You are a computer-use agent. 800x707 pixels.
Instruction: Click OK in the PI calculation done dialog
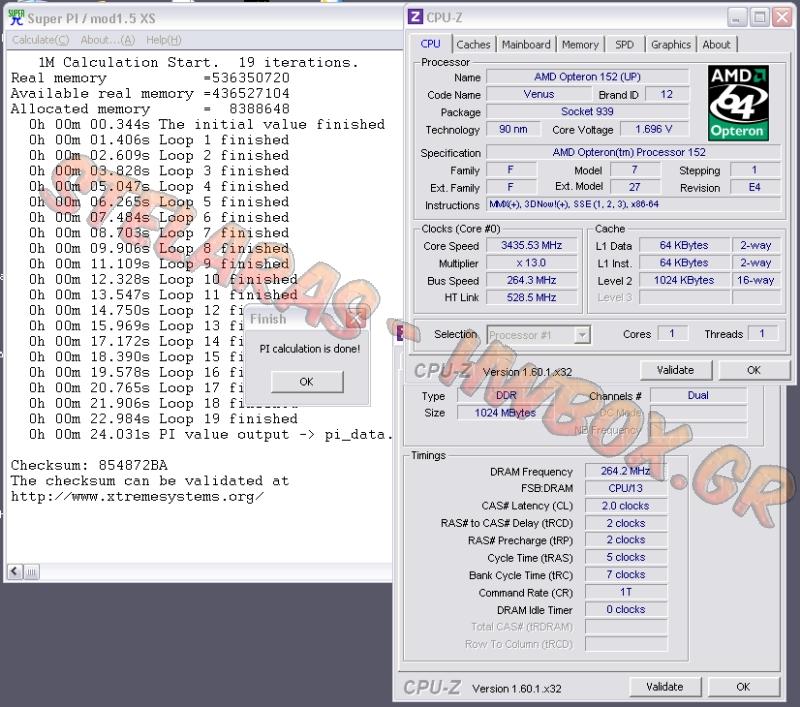[307, 382]
